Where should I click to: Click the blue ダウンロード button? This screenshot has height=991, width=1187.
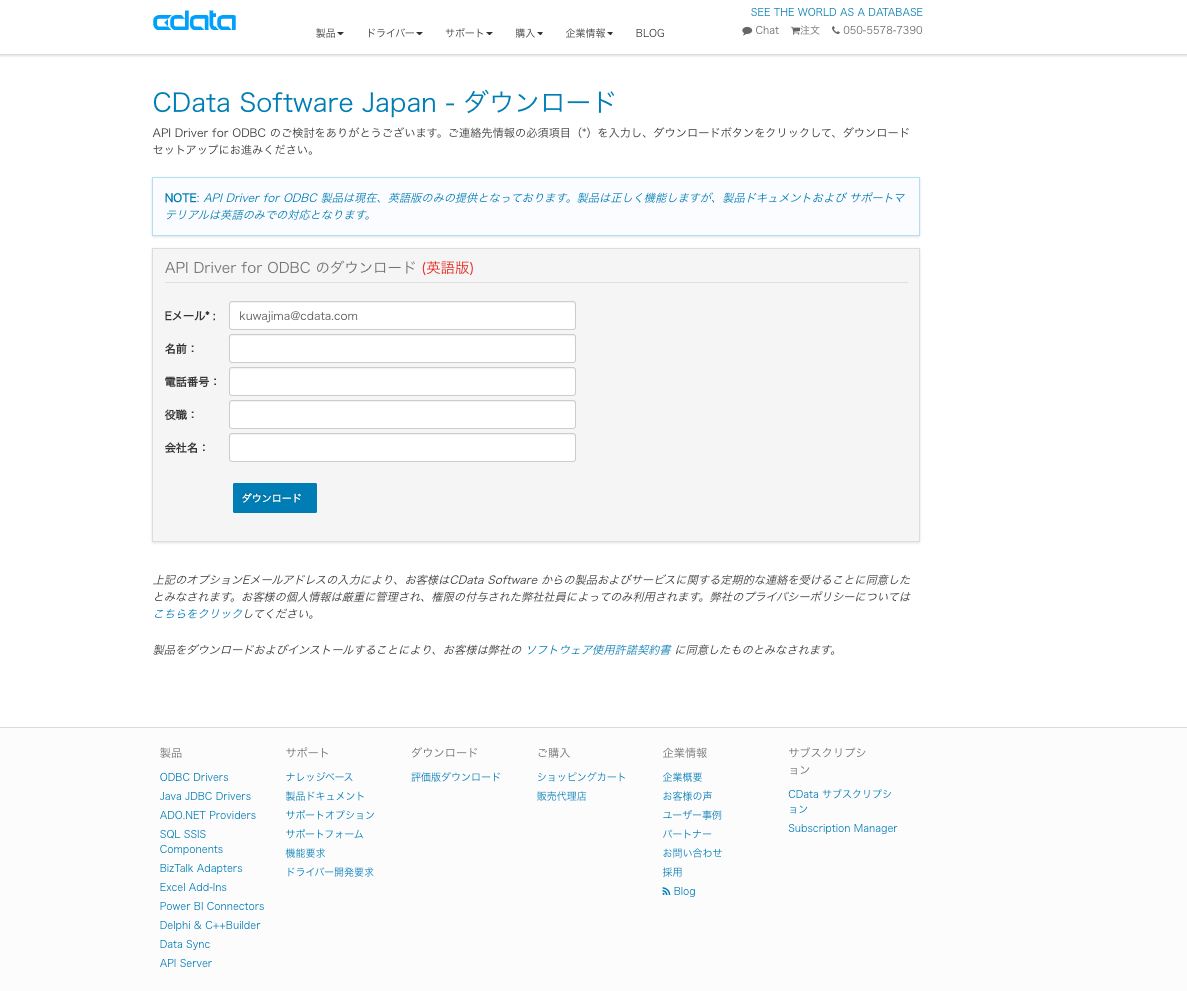coord(275,498)
